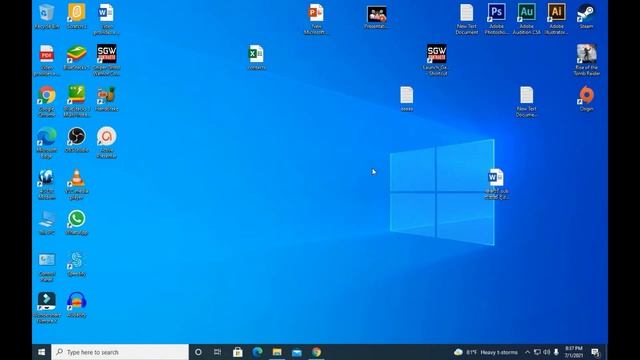Open the Recycle Bin desktop icon
640x360 pixels.
[x=47, y=16]
